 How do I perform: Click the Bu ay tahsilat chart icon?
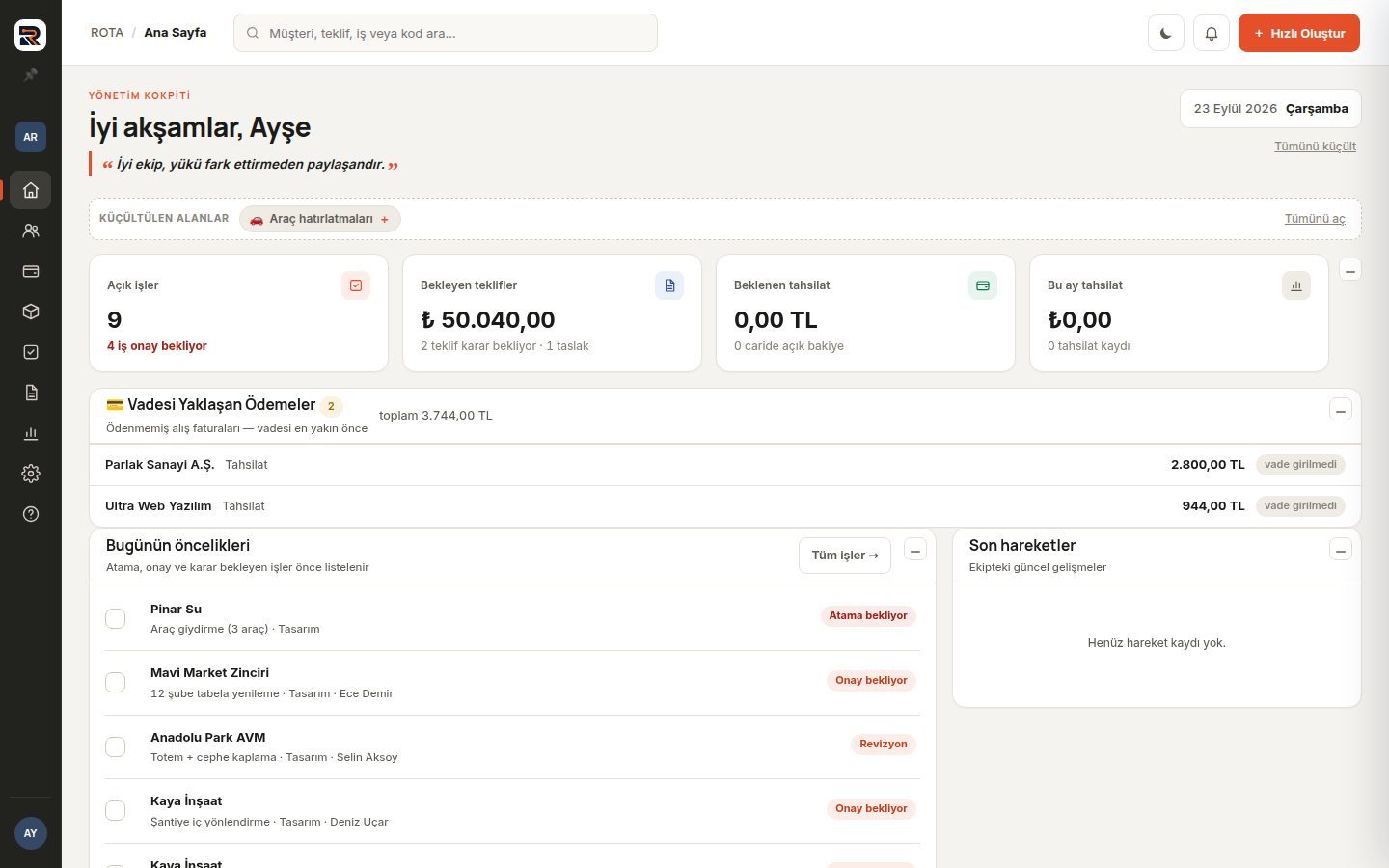point(1296,285)
